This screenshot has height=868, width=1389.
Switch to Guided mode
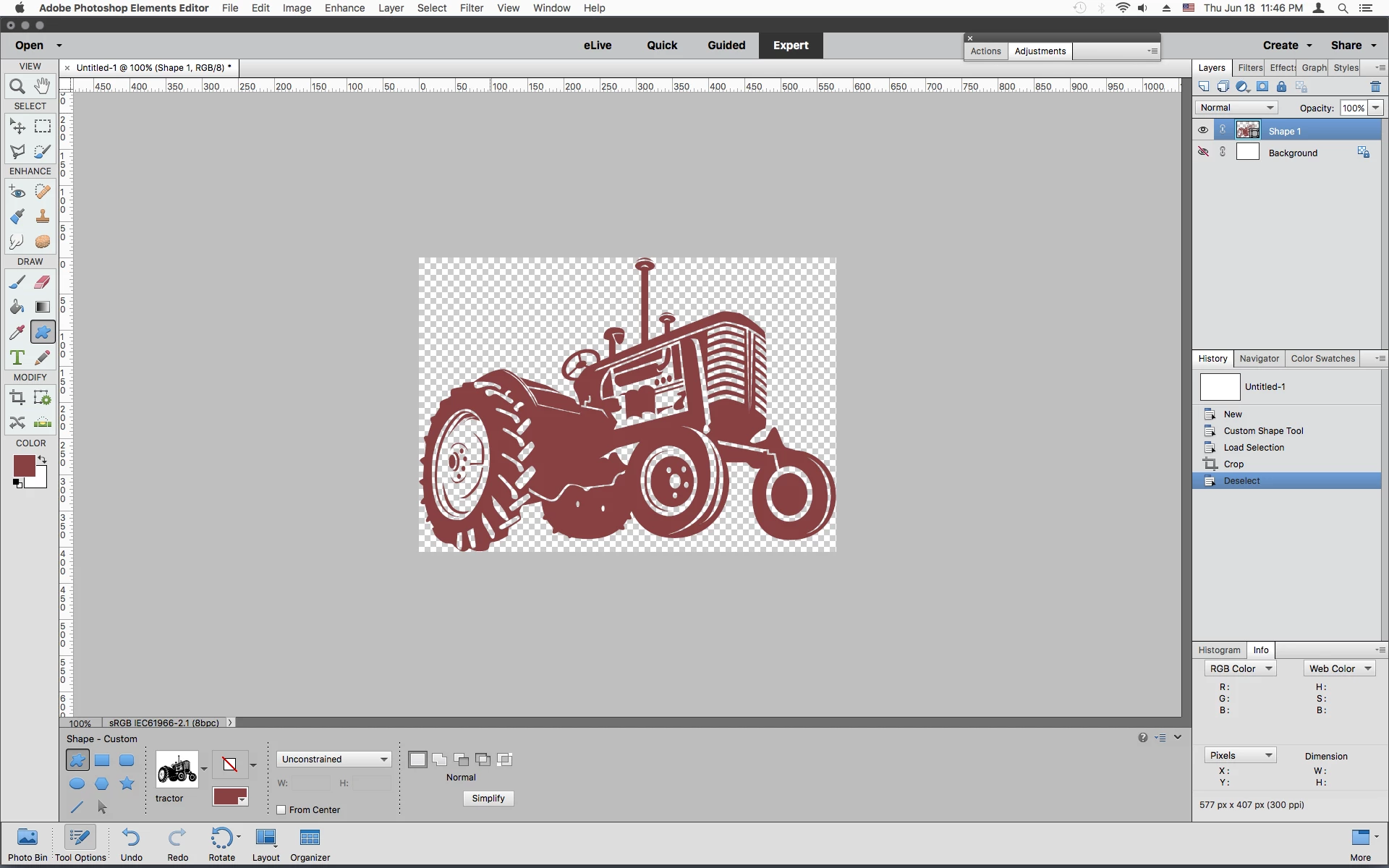(x=726, y=45)
